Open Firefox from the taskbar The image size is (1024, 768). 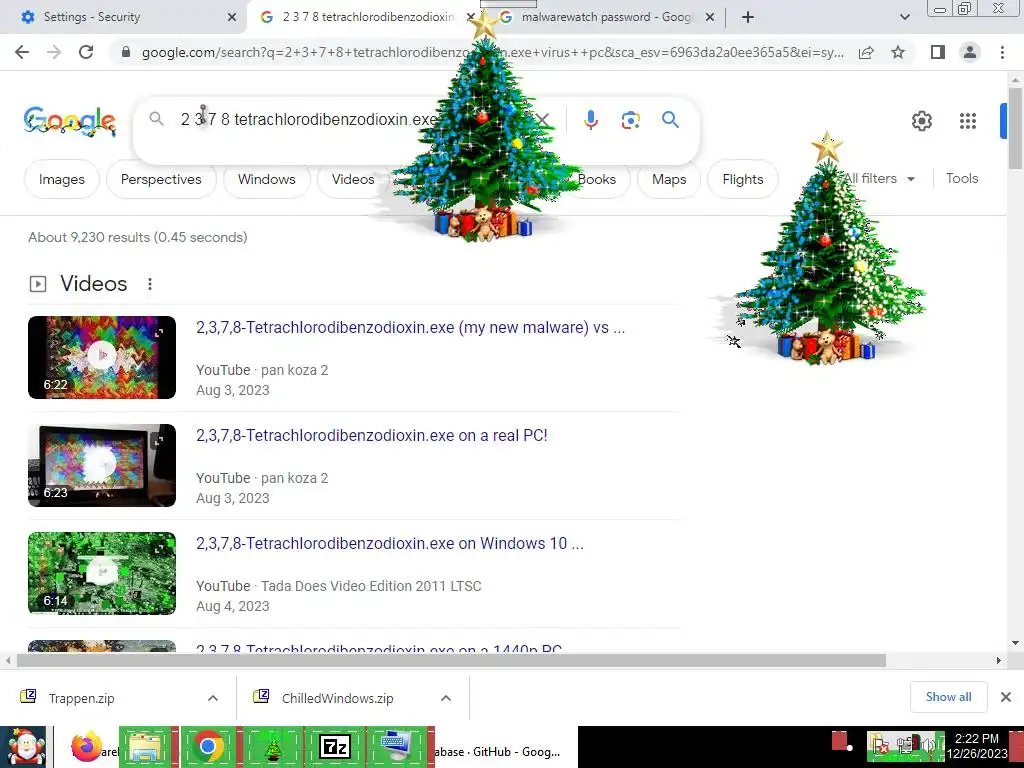[87, 746]
